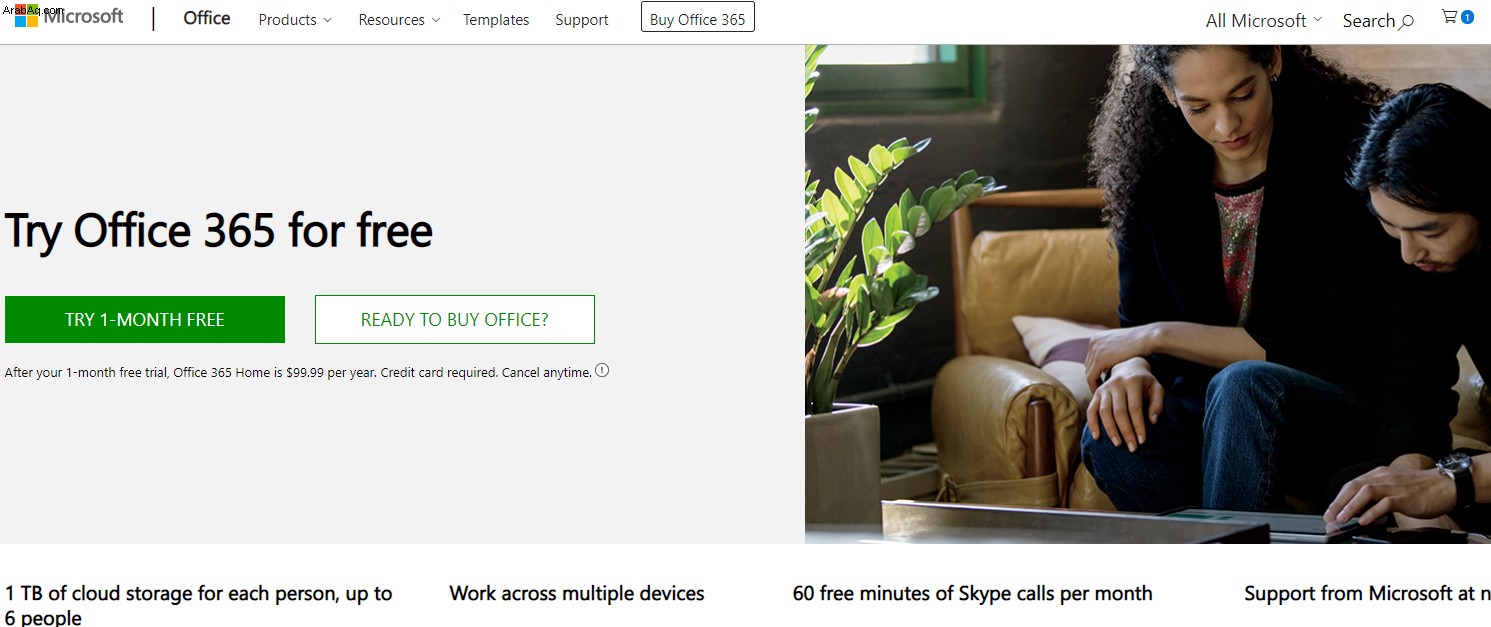The height and width of the screenshot is (627, 1491).
Task: Click the search magnifier icon
Action: pyautogui.click(x=1406, y=21)
